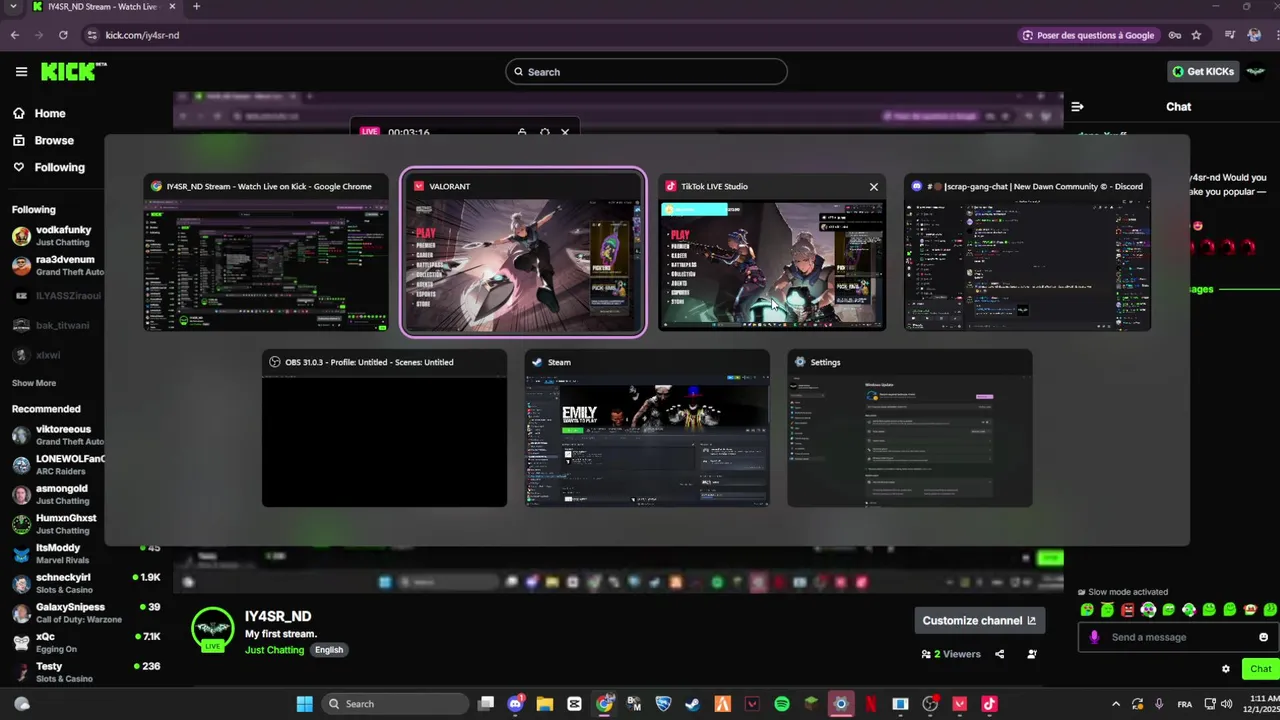Select the IY4SR_ND Stream Chrome tab
Image resolution: width=1280 pixels, height=720 pixels.
coord(102,7)
